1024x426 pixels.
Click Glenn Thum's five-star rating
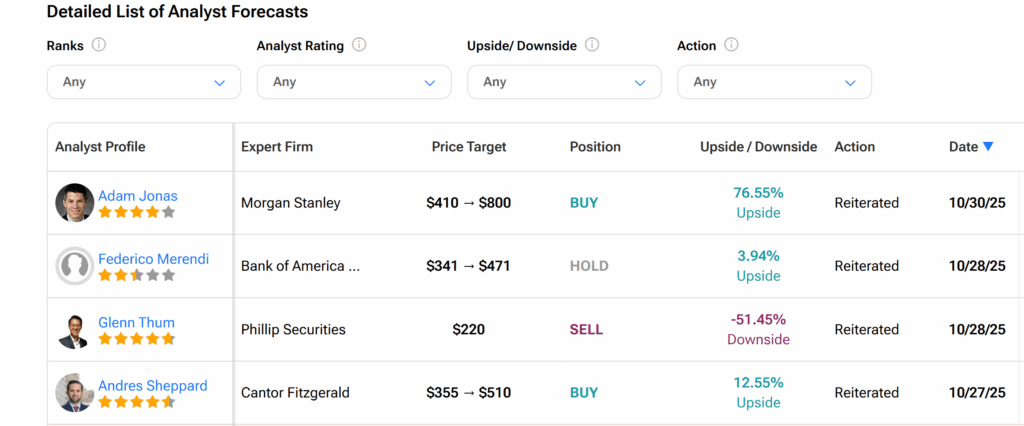coord(136,339)
